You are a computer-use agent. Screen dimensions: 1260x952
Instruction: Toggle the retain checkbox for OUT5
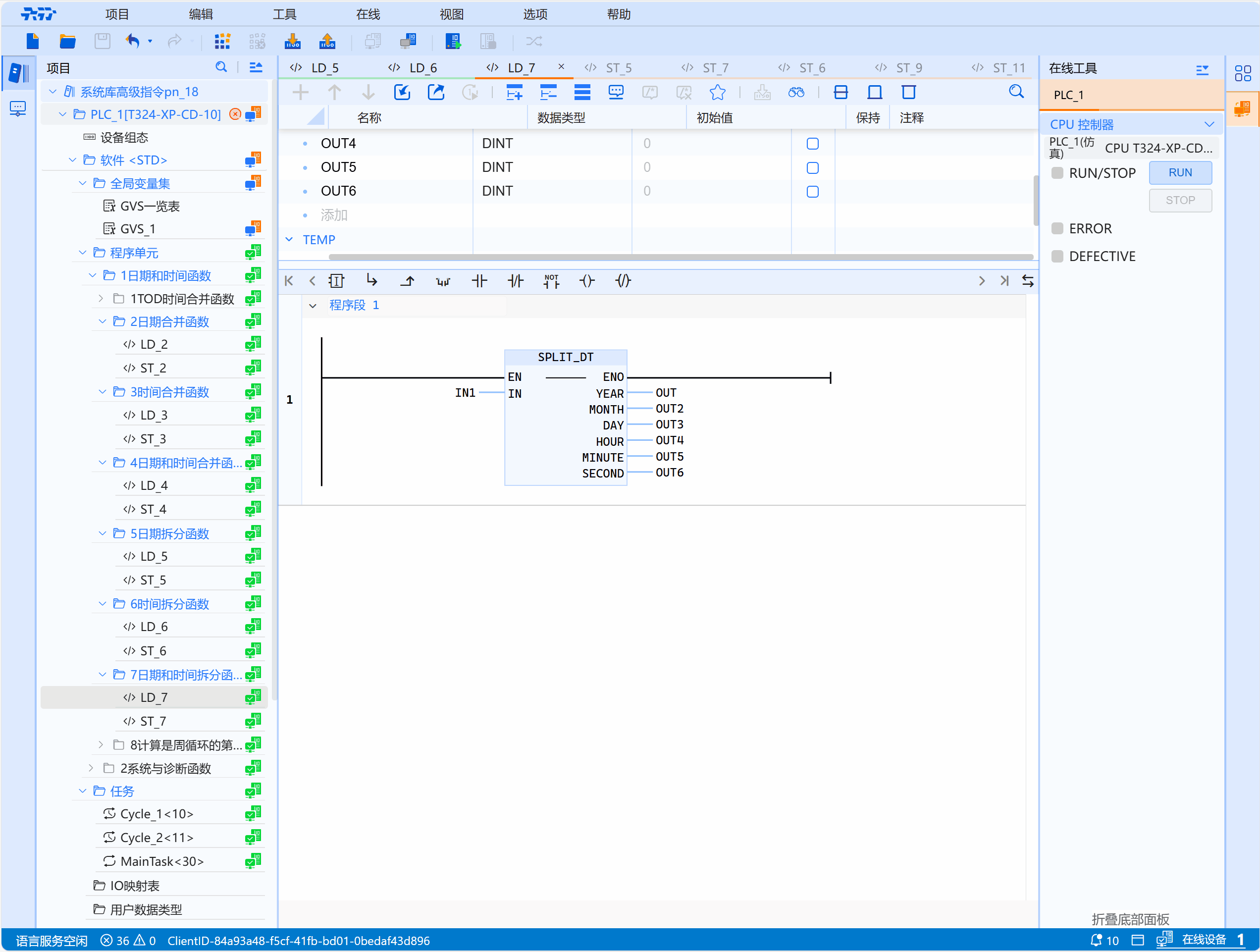[x=812, y=167]
